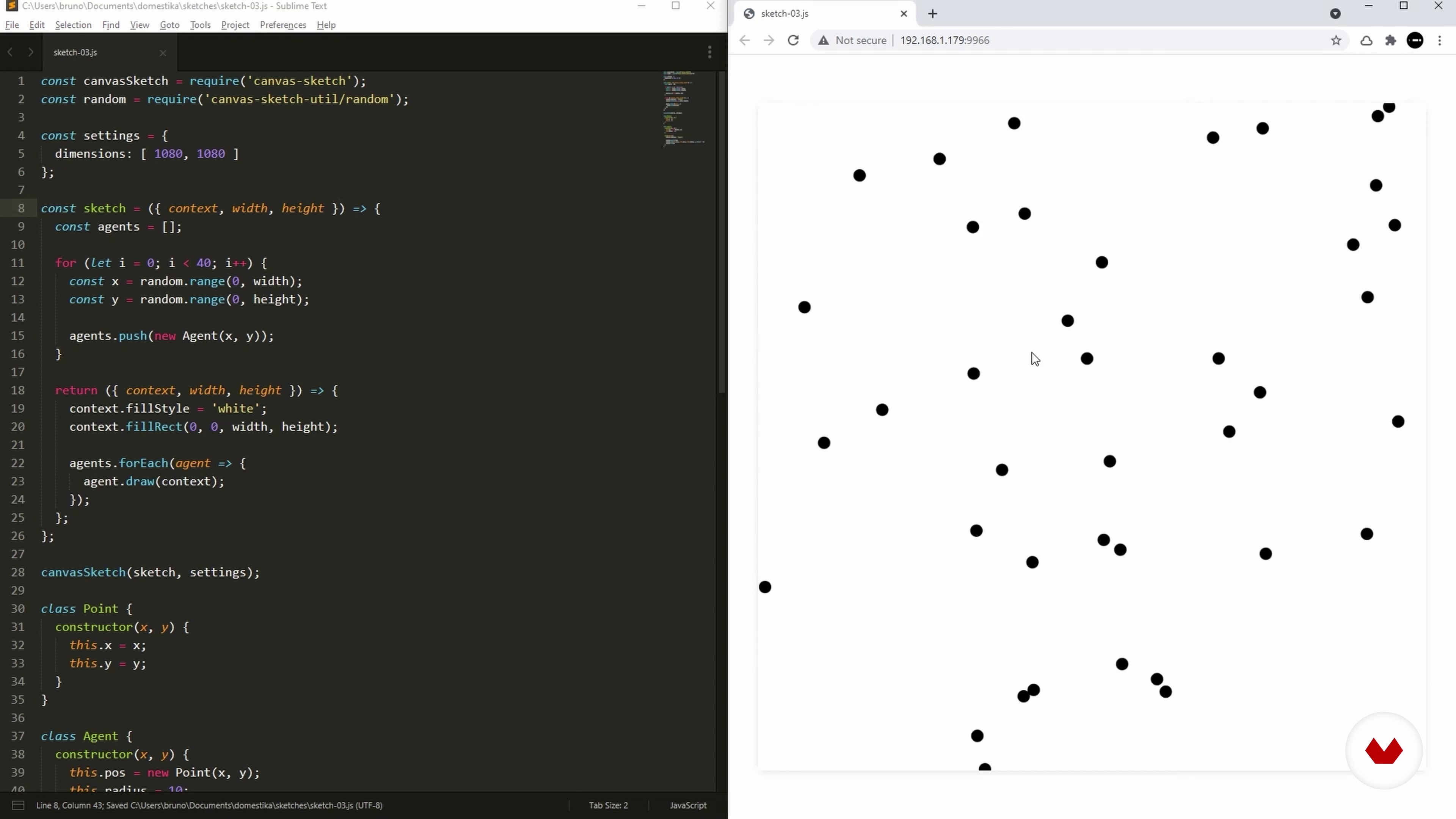Open the Selection menu
The height and width of the screenshot is (819, 1456).
pyautogui.click(x=73, y=25)
